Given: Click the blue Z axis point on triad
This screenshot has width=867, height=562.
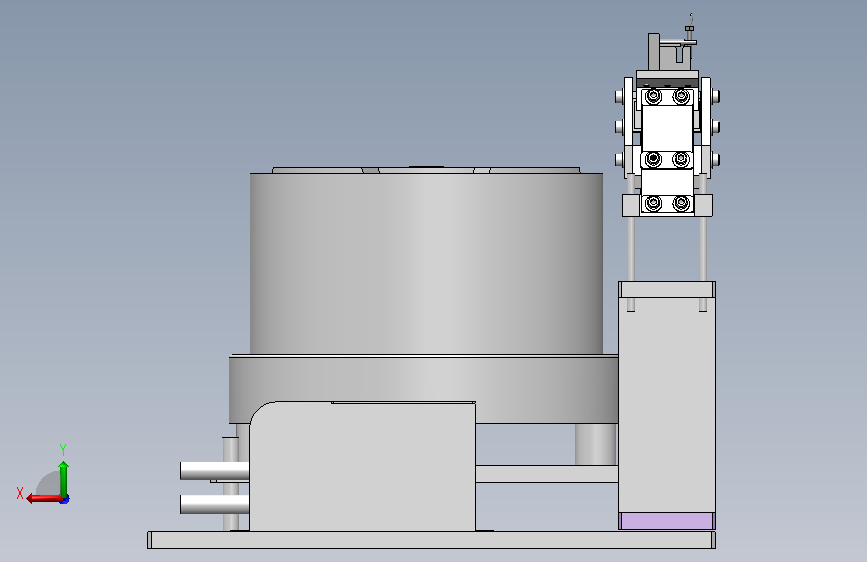Looking at the screenshot, I should pos(65,499).
